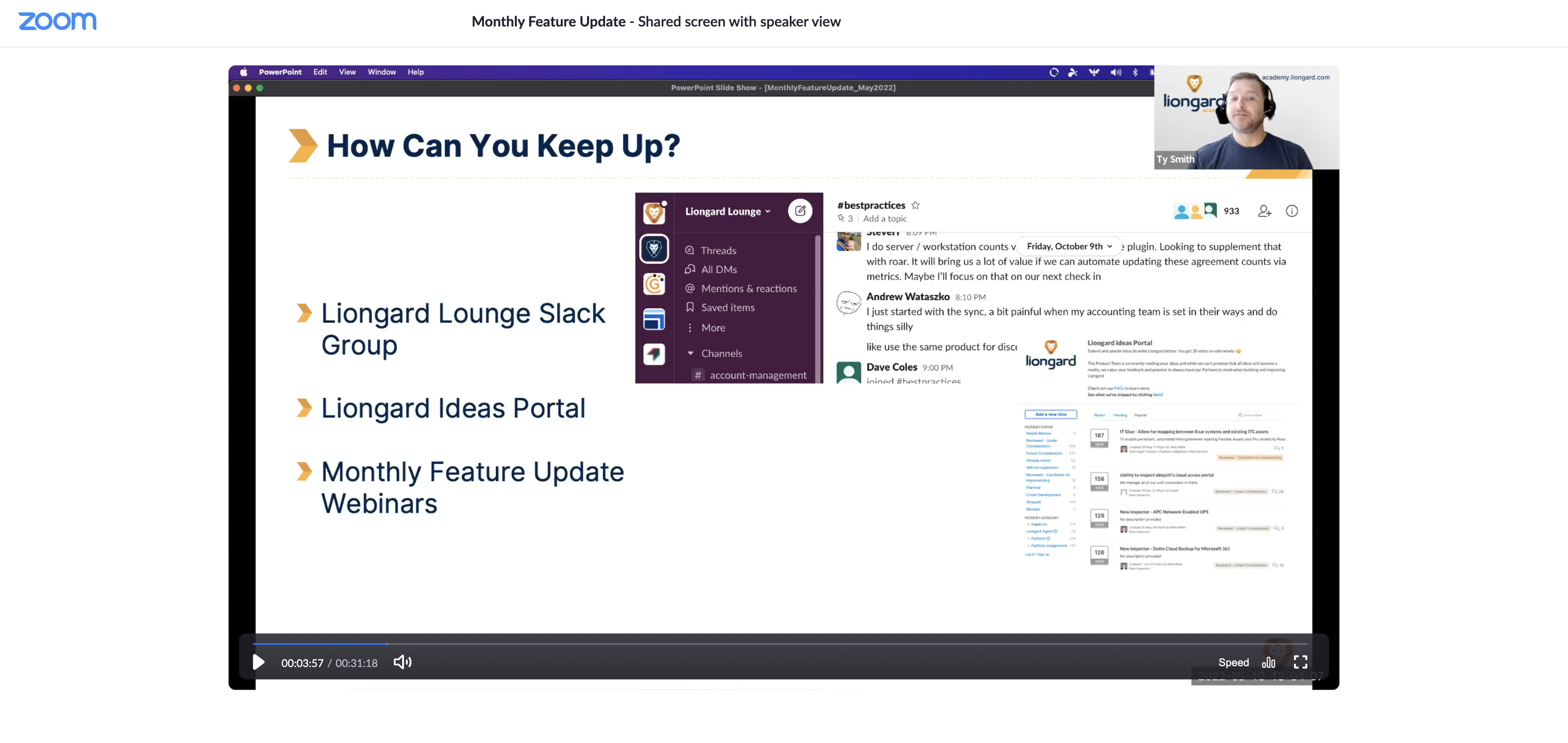
Task: Open the Window menu
Action: 382,72
